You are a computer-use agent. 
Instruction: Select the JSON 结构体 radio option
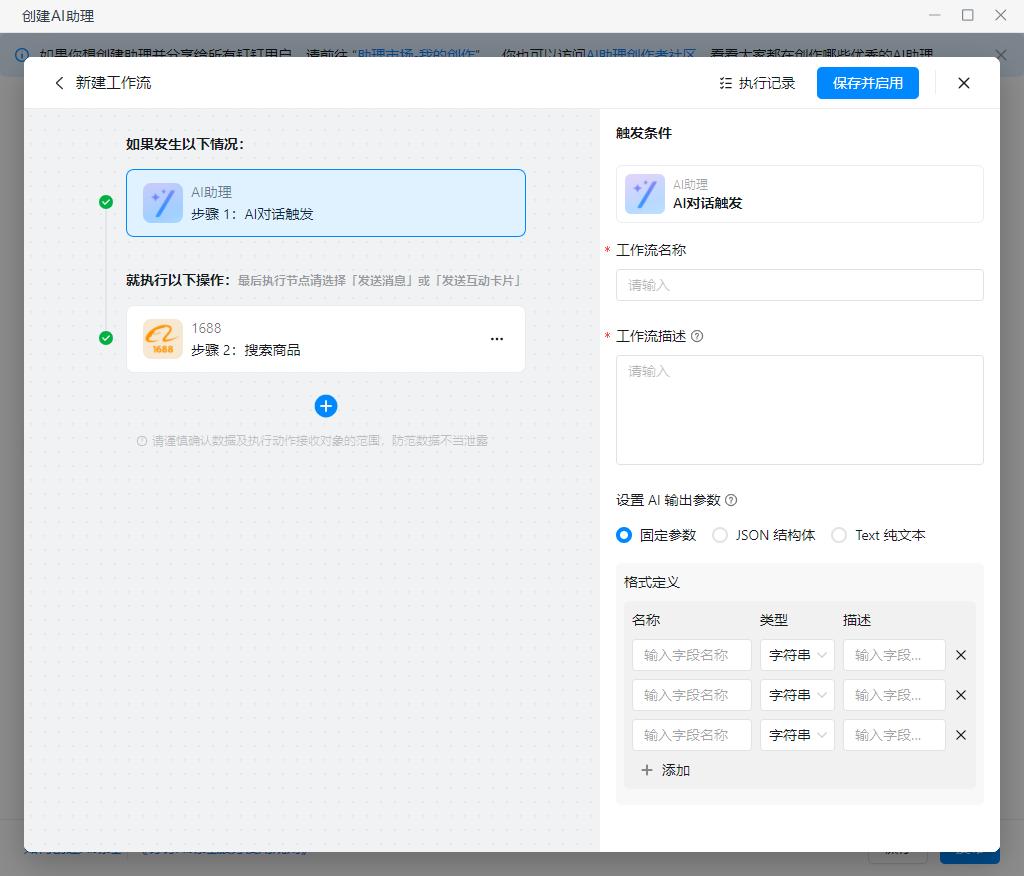720,535
